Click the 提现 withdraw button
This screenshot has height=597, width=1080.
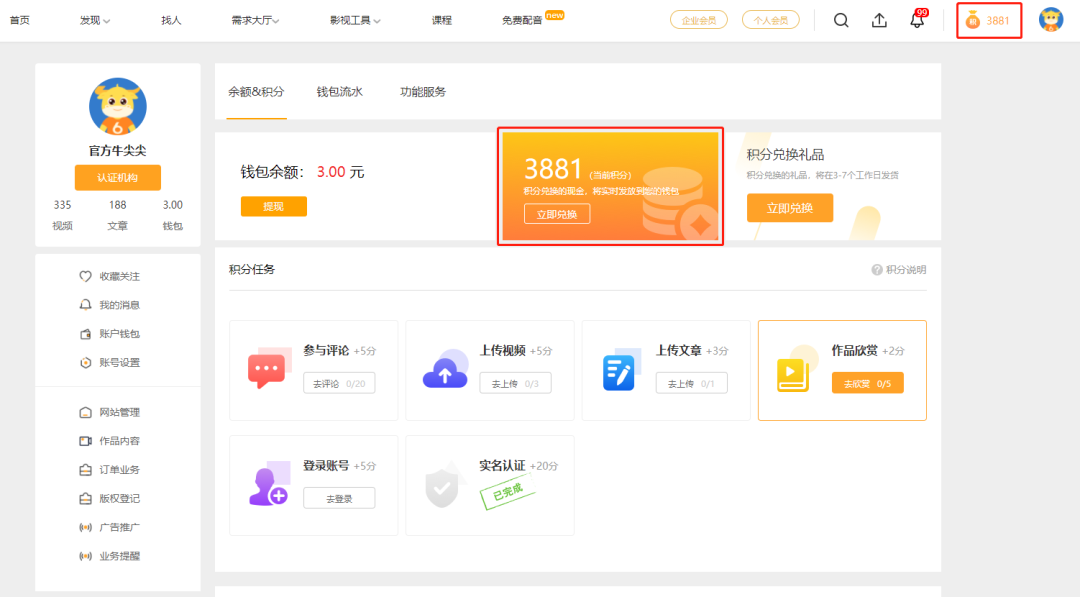coord(273,206)
